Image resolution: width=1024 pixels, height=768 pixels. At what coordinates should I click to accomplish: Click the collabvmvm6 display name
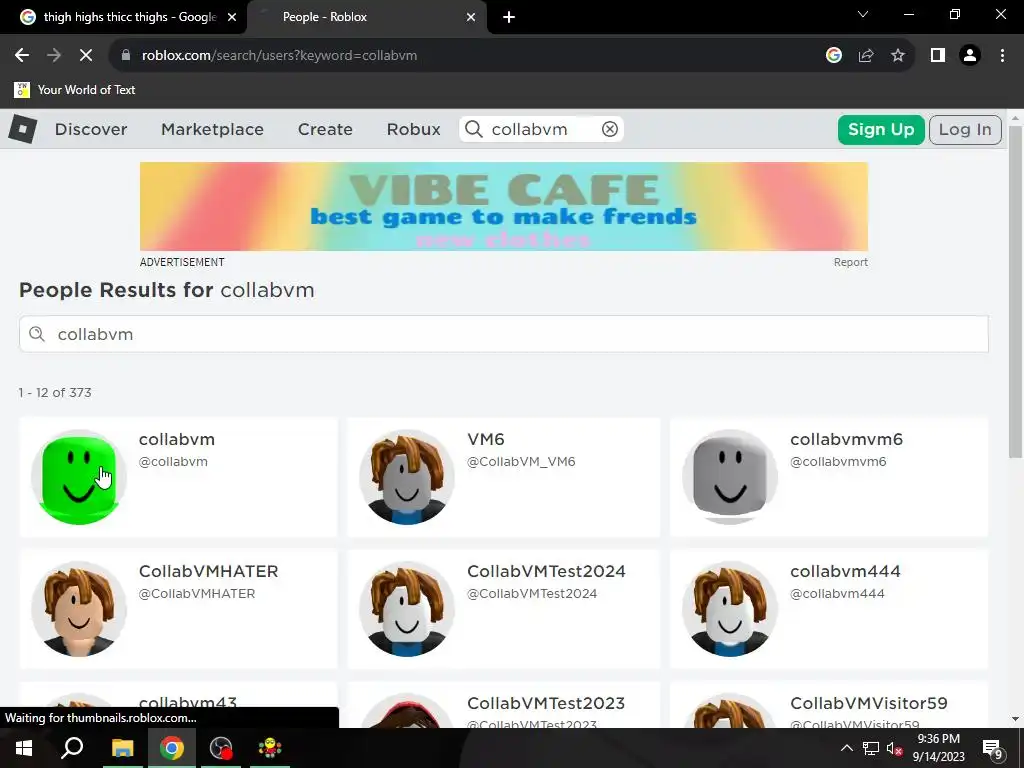pyautogui.click(x=846, y=440)
